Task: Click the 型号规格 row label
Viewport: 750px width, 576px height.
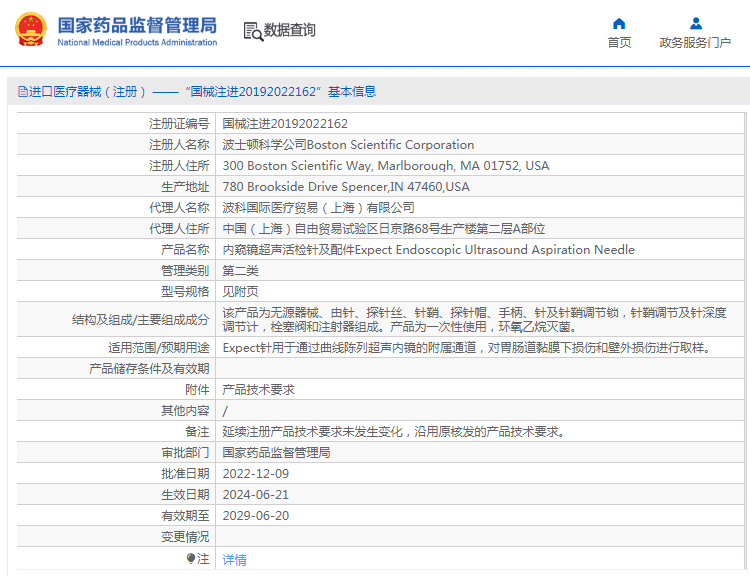Action: click(186, 291)
